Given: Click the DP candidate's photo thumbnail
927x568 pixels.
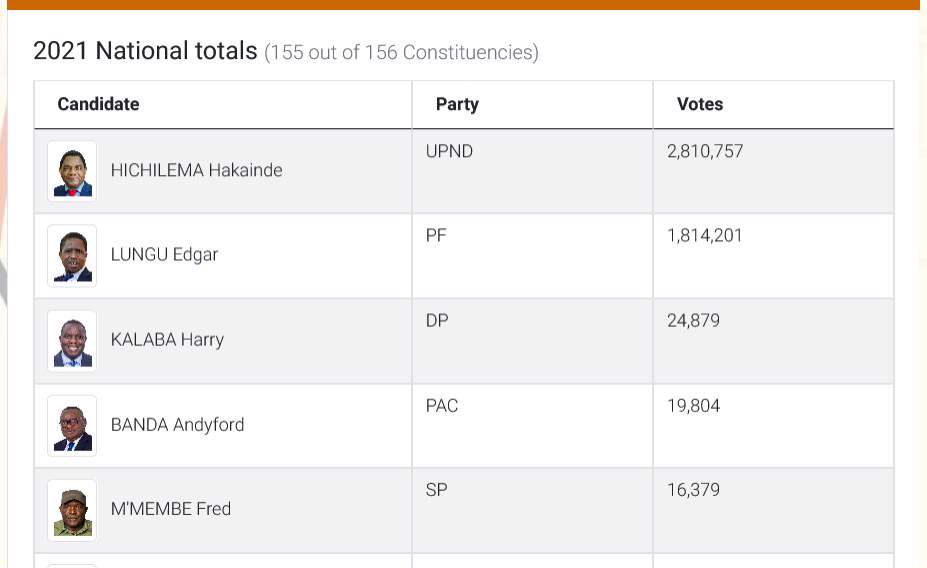Looking at the screenshot, I should coord(72,341).
